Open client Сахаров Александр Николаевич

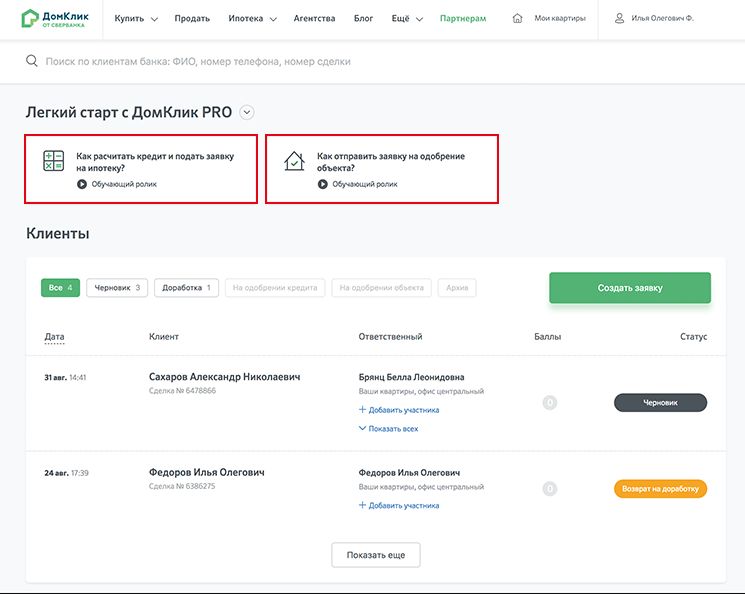tap(224, 377)
